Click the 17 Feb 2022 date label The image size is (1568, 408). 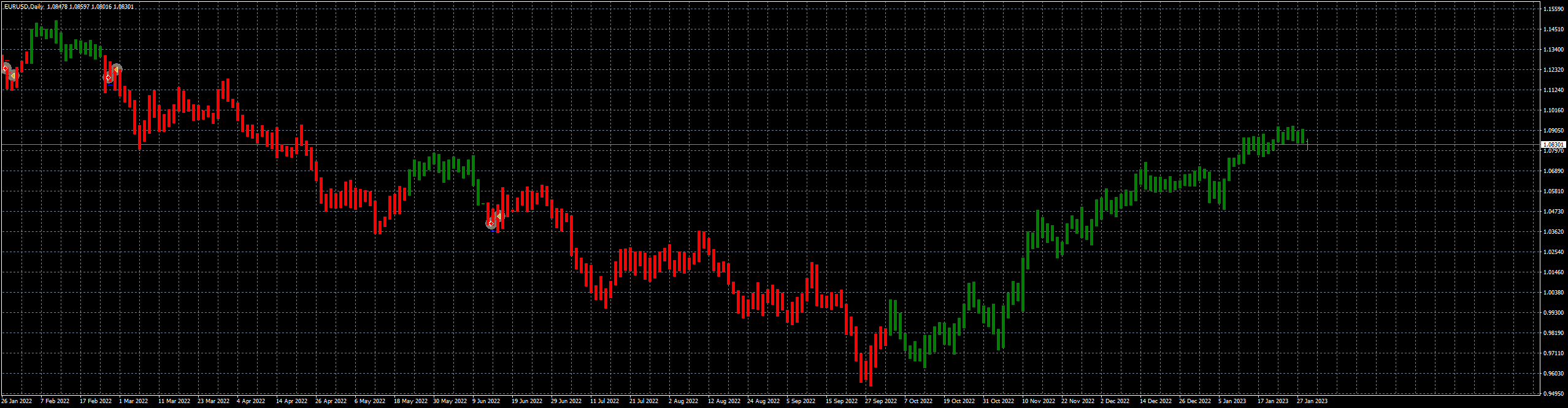(96, 401)
